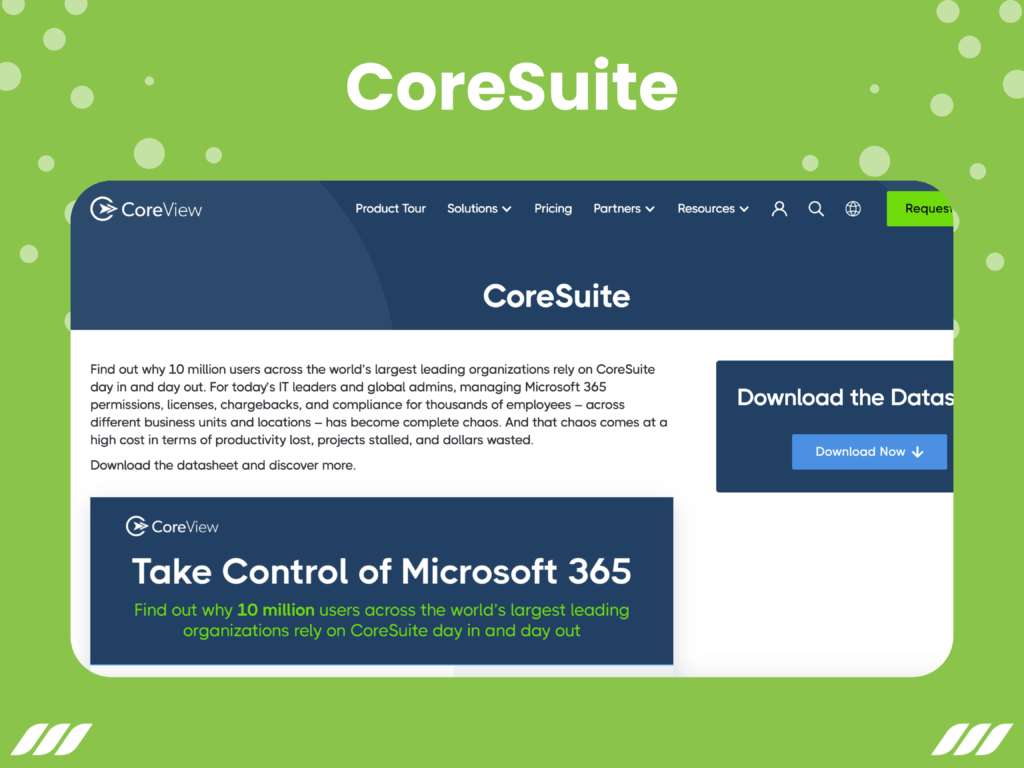
Task: Click the CoreSuite page heading
Action: tap(556, 296)
